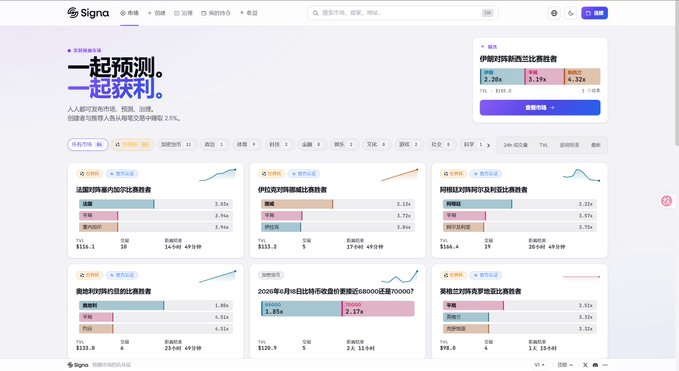This screenshot has height=371, width=679.
Task: Select the 所有市场 category chip
Action: pos(87,145)
